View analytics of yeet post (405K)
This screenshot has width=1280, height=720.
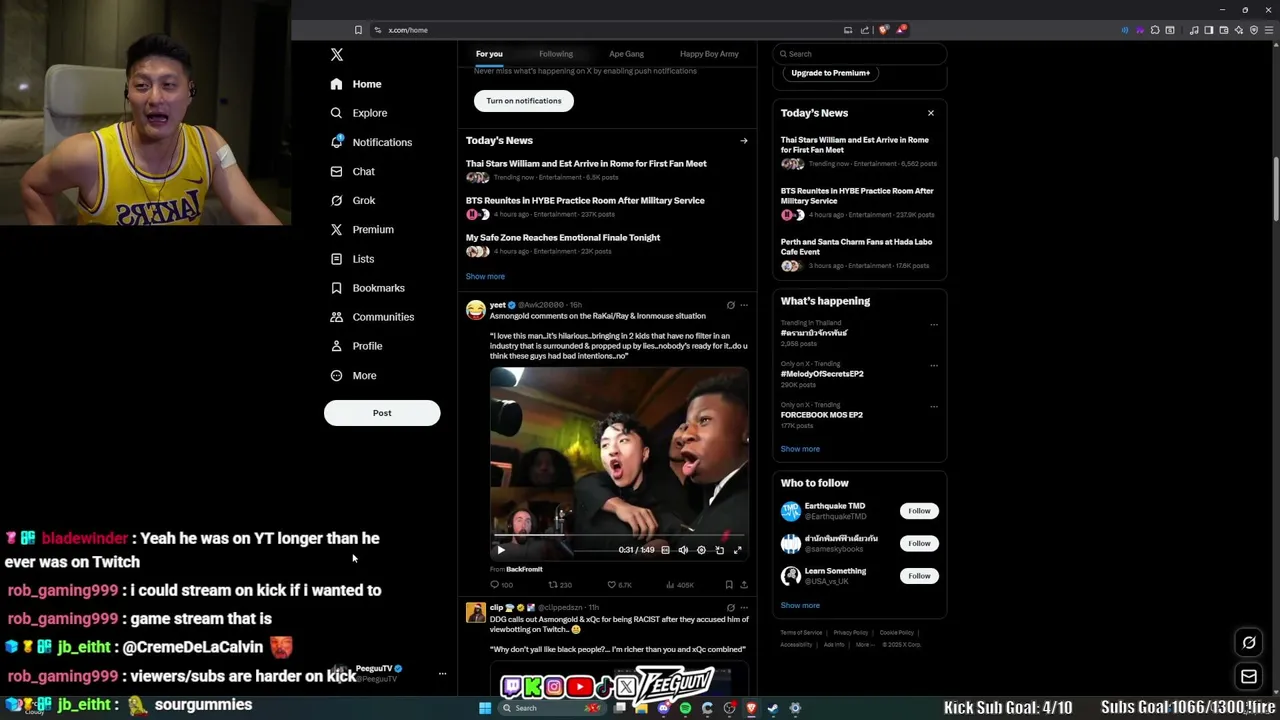(680, 585)
